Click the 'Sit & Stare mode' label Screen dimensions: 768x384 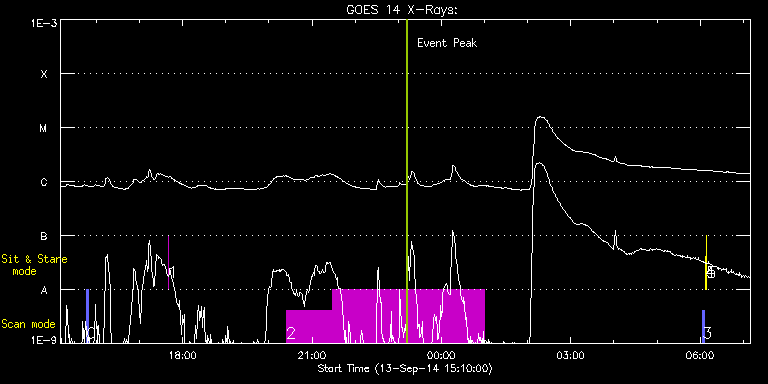[34, 265]
